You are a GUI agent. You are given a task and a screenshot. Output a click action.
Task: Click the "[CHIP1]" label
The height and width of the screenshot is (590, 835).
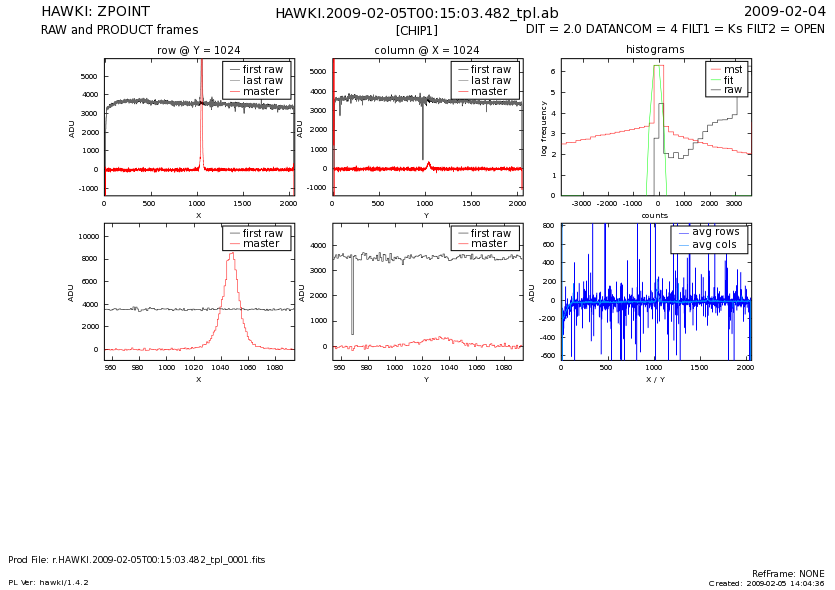pyautogui.click(x=417, y=31)
